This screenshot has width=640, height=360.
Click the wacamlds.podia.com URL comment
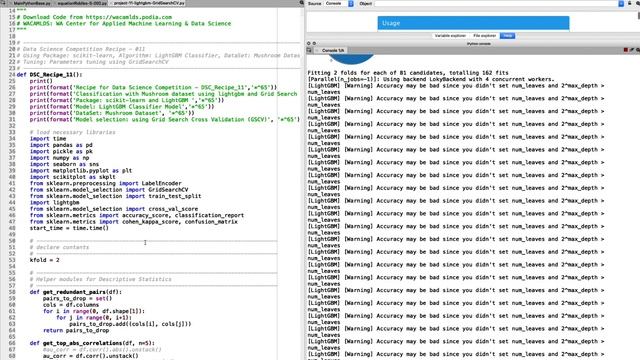click(94, 17)
